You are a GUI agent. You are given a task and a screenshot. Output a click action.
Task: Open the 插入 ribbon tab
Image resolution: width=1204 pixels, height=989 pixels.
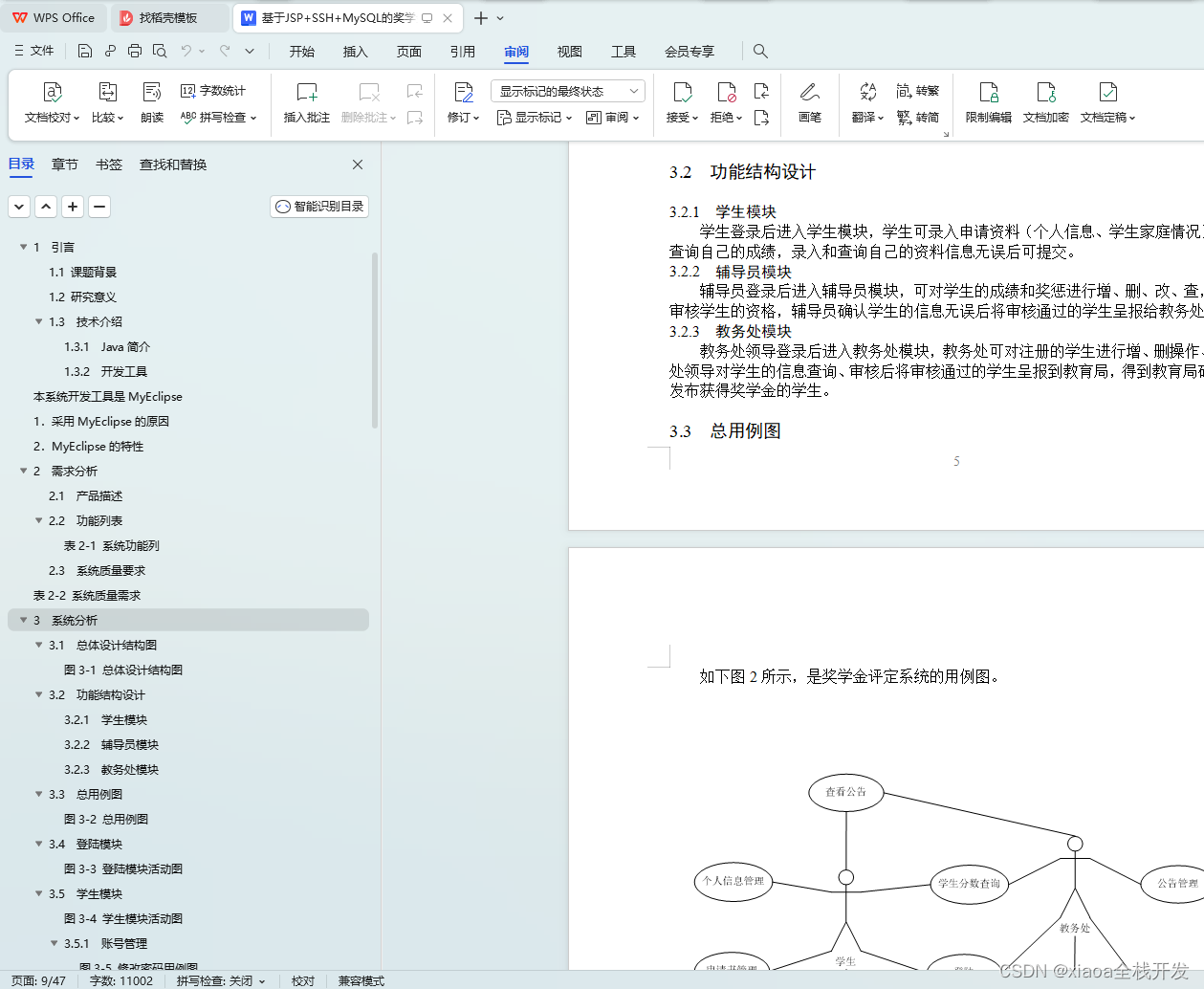coord(355,52)
